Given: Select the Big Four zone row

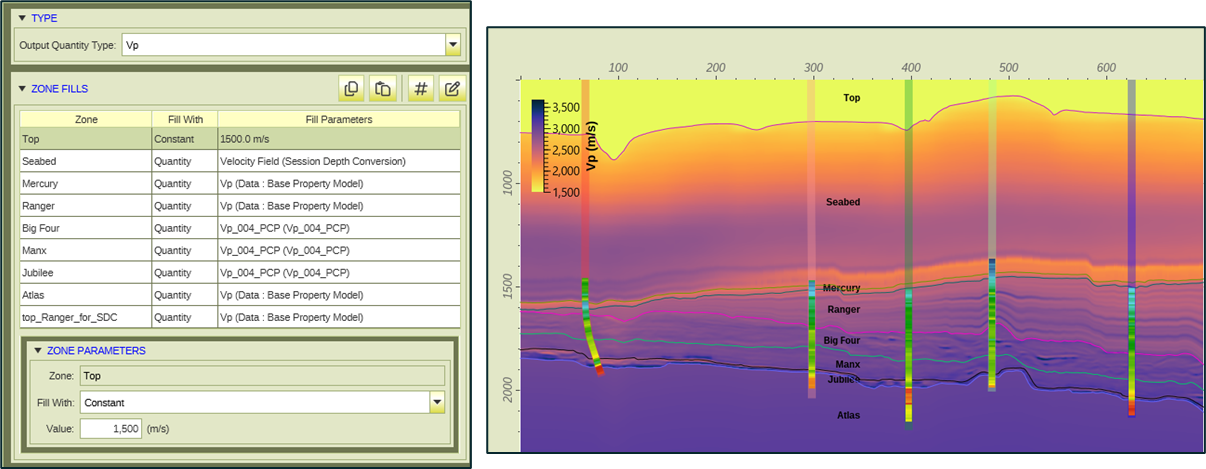Looking at the screenshot, I should [240, 228].
